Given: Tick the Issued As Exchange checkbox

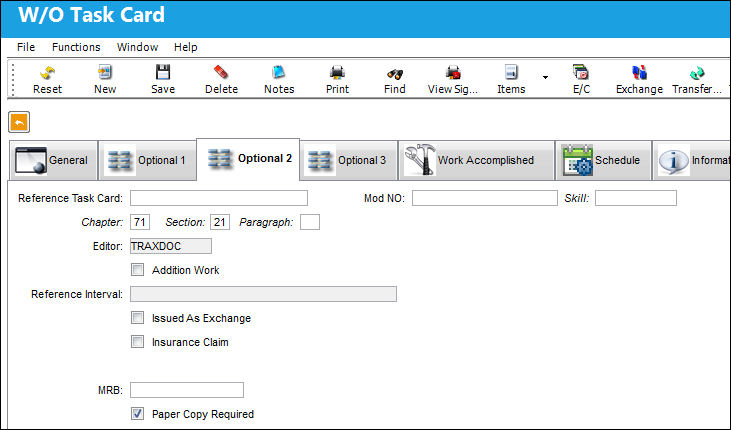Looking at the screenshot, I should coord(138,318).
